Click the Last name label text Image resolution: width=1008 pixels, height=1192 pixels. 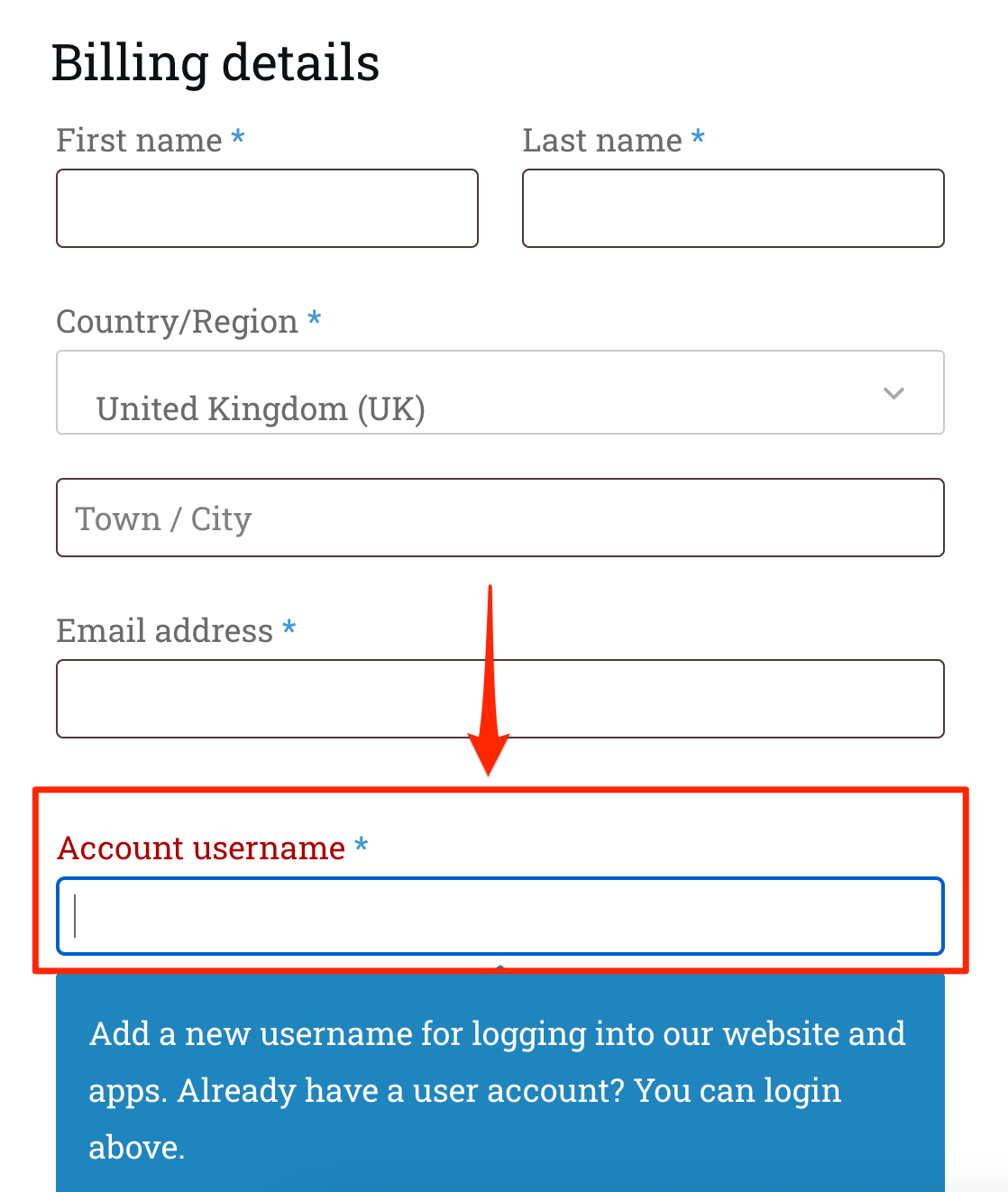(x=602, y=141)
